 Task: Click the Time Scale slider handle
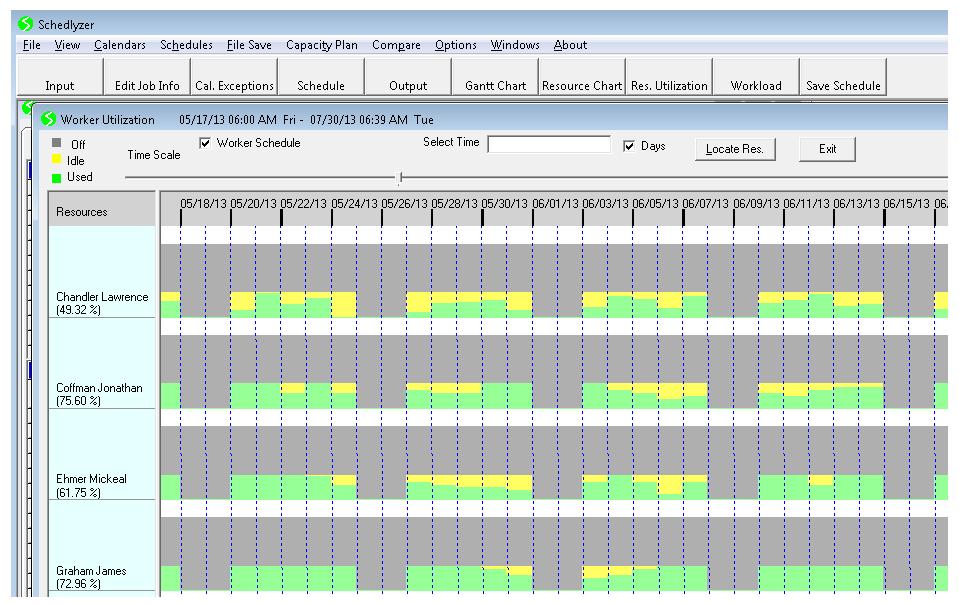[400, 178]
